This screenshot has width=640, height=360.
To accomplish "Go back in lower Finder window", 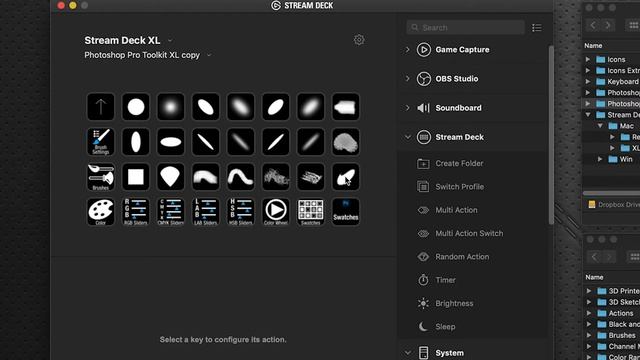I will tap(594, 257).
